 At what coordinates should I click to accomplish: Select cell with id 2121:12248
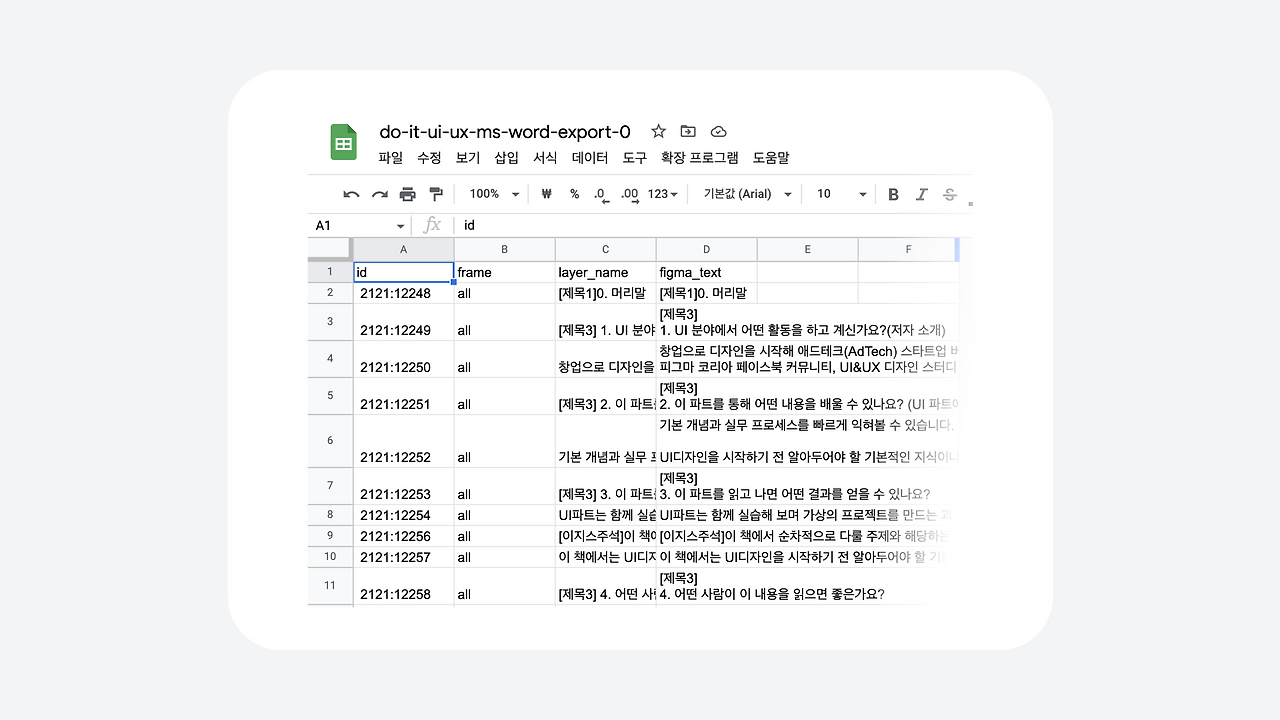pyautogui.click(x=404, y=293)
